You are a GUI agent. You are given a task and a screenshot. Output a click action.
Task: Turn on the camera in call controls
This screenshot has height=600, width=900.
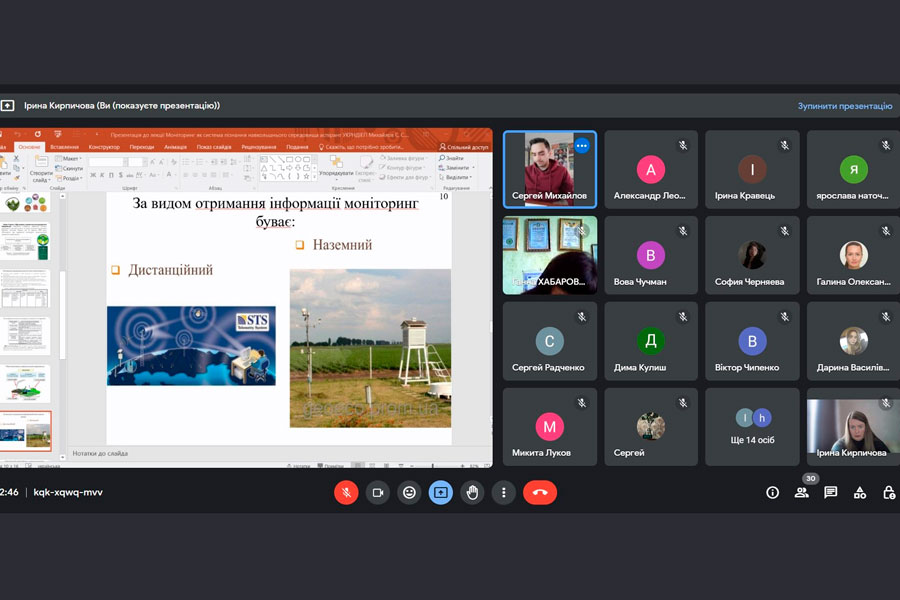(378, 493)
